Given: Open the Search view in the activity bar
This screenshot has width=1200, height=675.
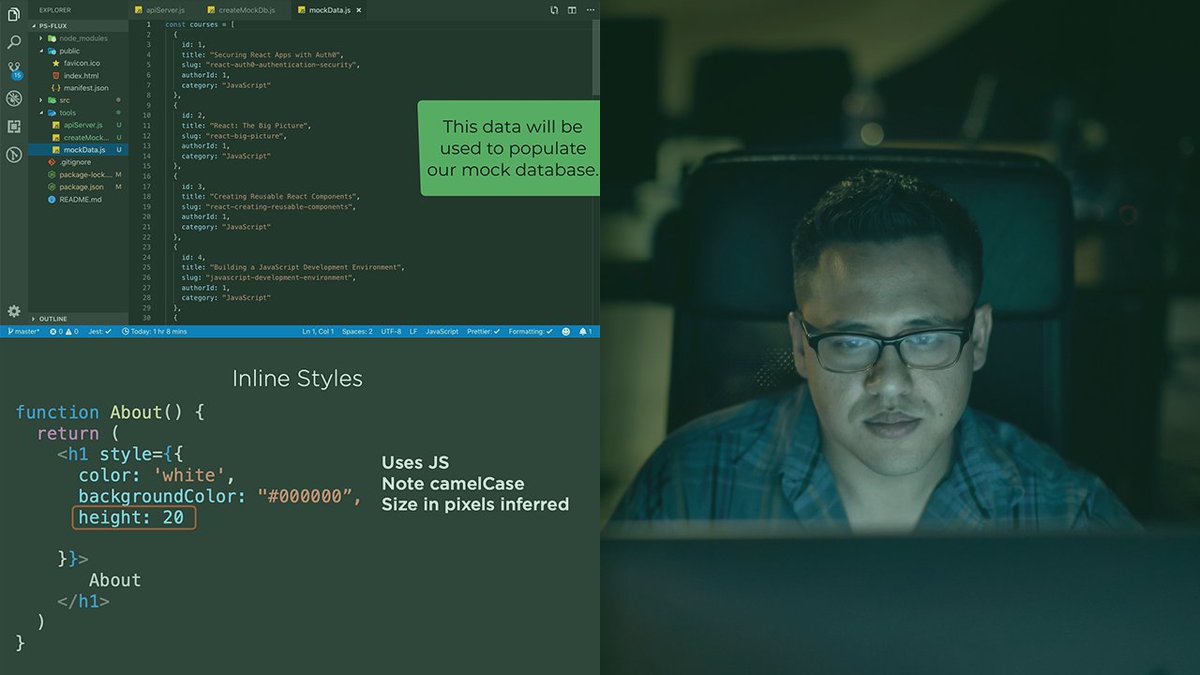Looking at the screenshot, I should coord(13,42).
